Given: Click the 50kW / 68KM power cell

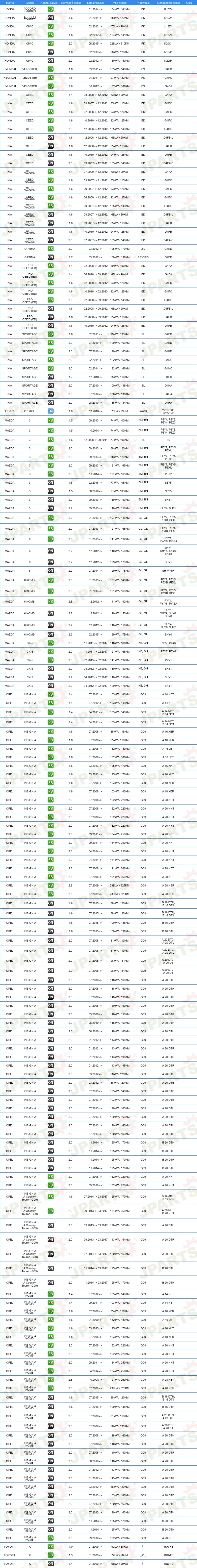Looking at the screenshot, I should (x=120, y=1547).
